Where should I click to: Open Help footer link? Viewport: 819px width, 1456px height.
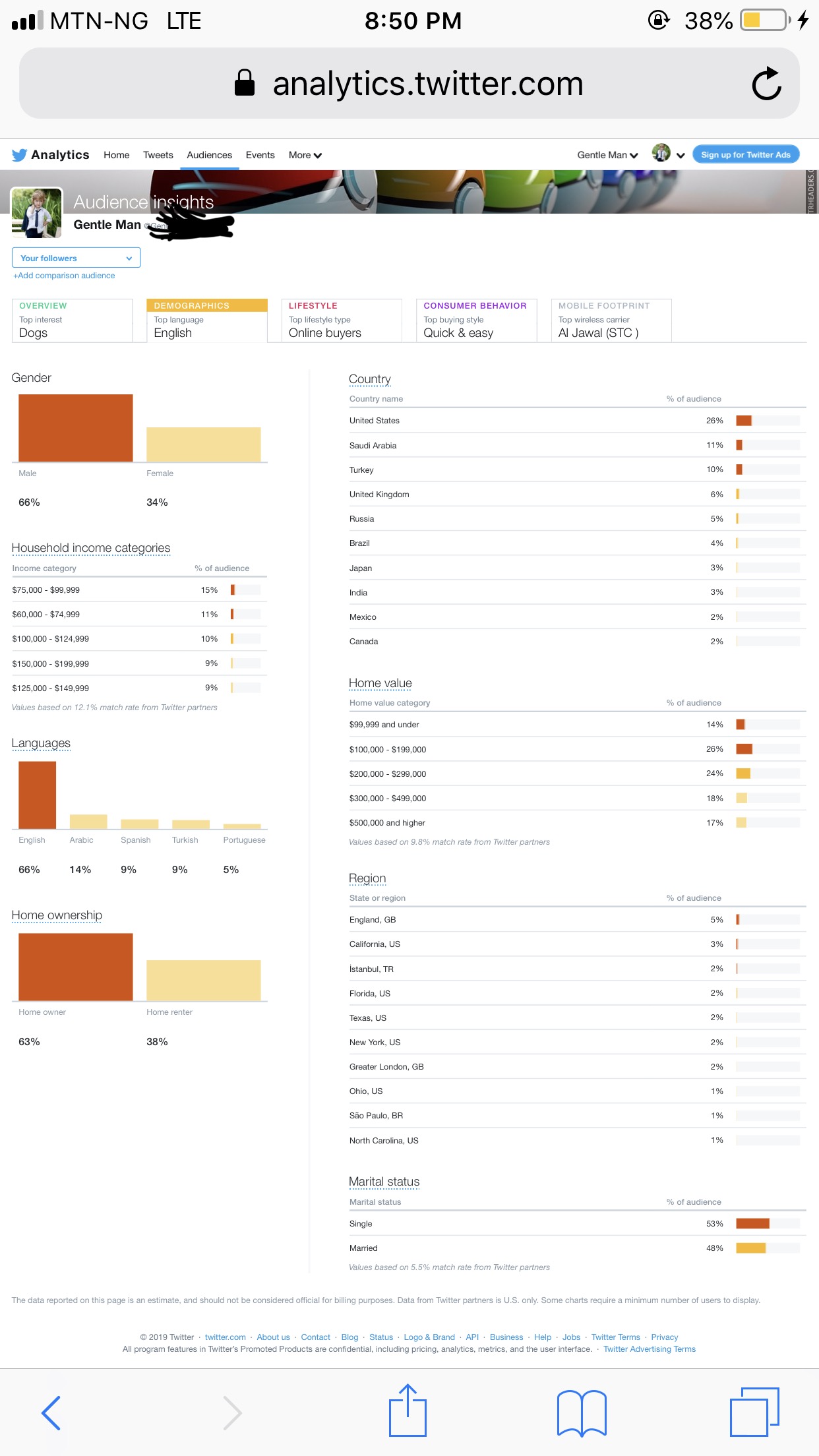tap(543, 1337)
